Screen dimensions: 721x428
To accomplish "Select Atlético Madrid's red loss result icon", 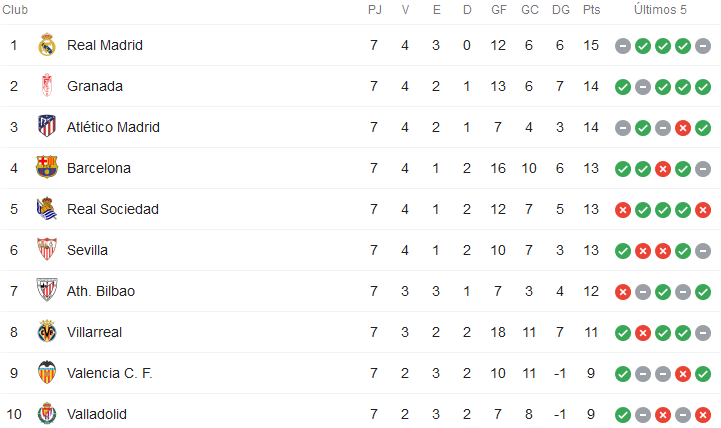I will (x=683, y=128).
